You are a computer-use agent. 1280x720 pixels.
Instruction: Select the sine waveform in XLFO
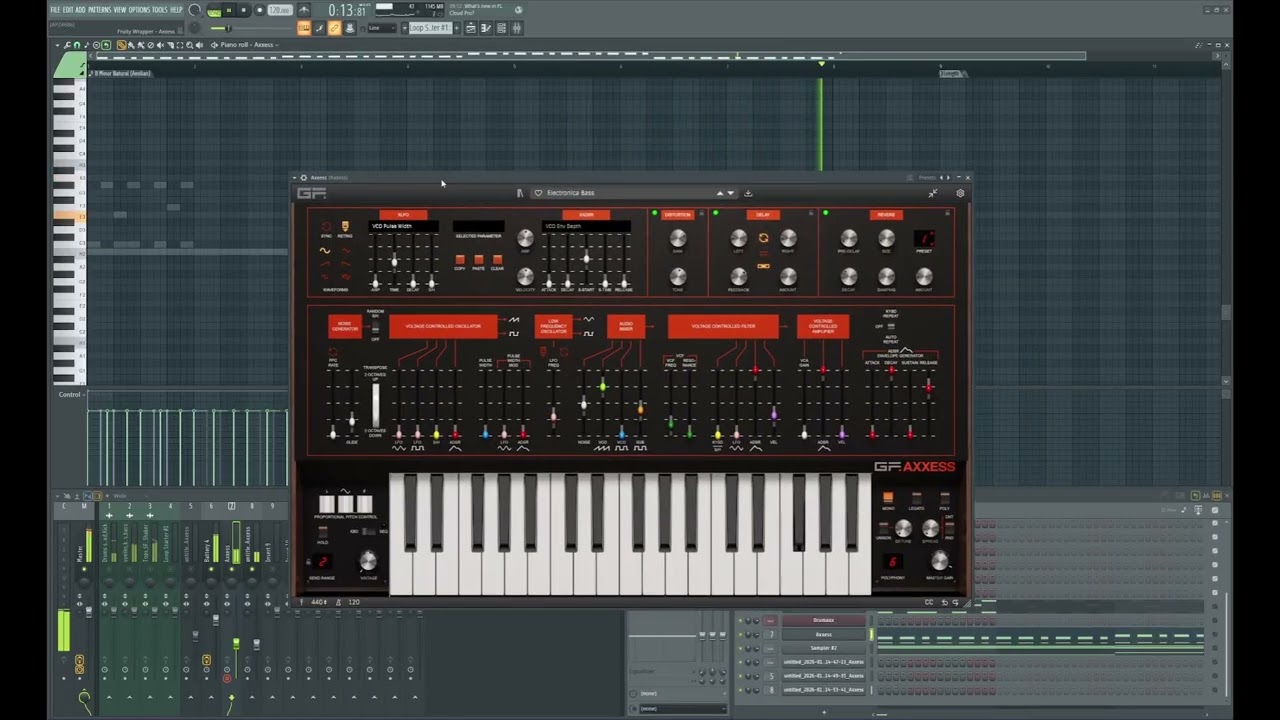point(325,250)
